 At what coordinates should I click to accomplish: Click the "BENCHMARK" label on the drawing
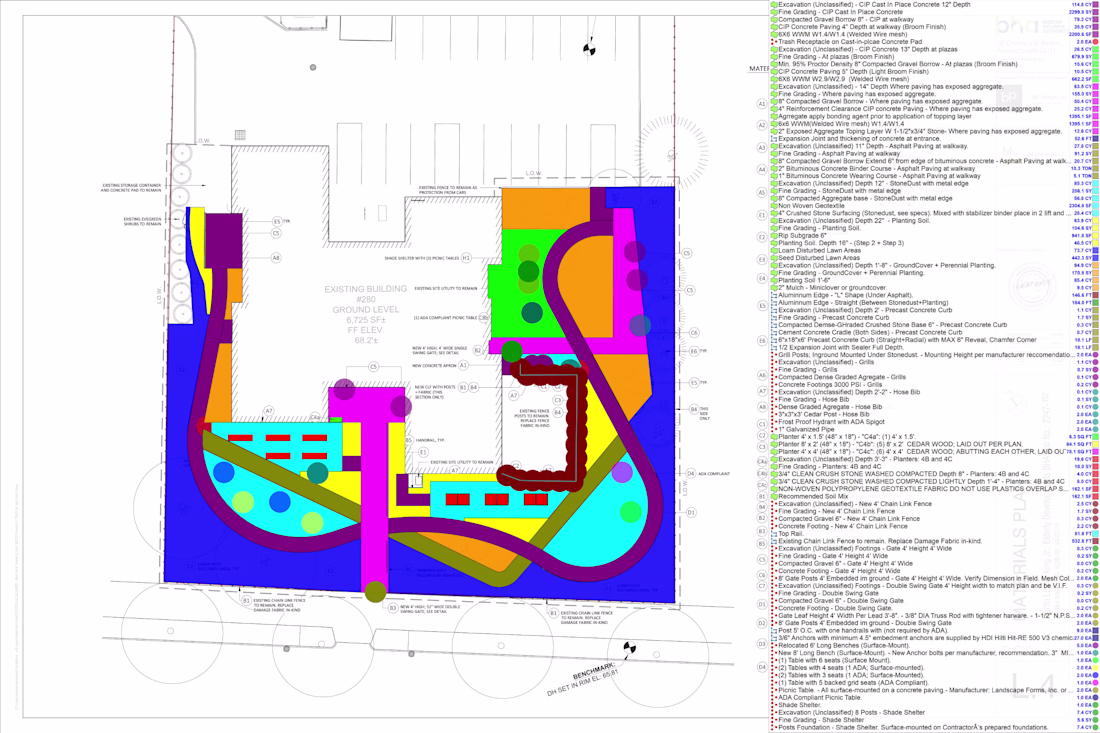[593, 671]
